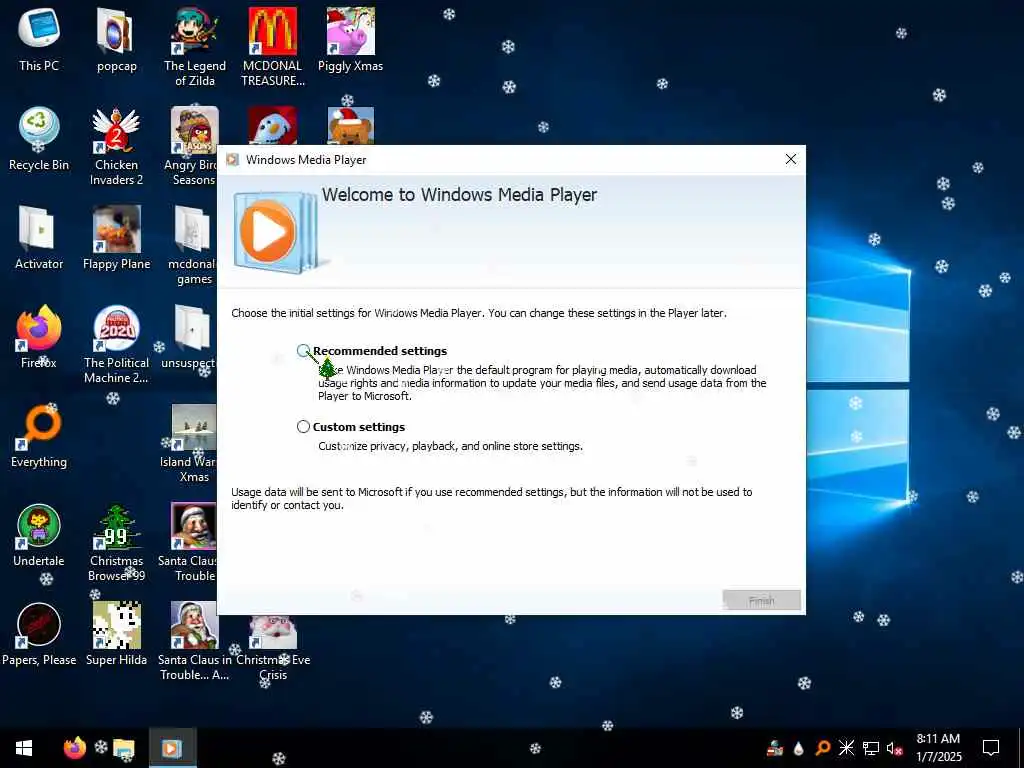Open the Windows Start menu
This screenshot has height=768, width=1024.
tap(24, 748)
